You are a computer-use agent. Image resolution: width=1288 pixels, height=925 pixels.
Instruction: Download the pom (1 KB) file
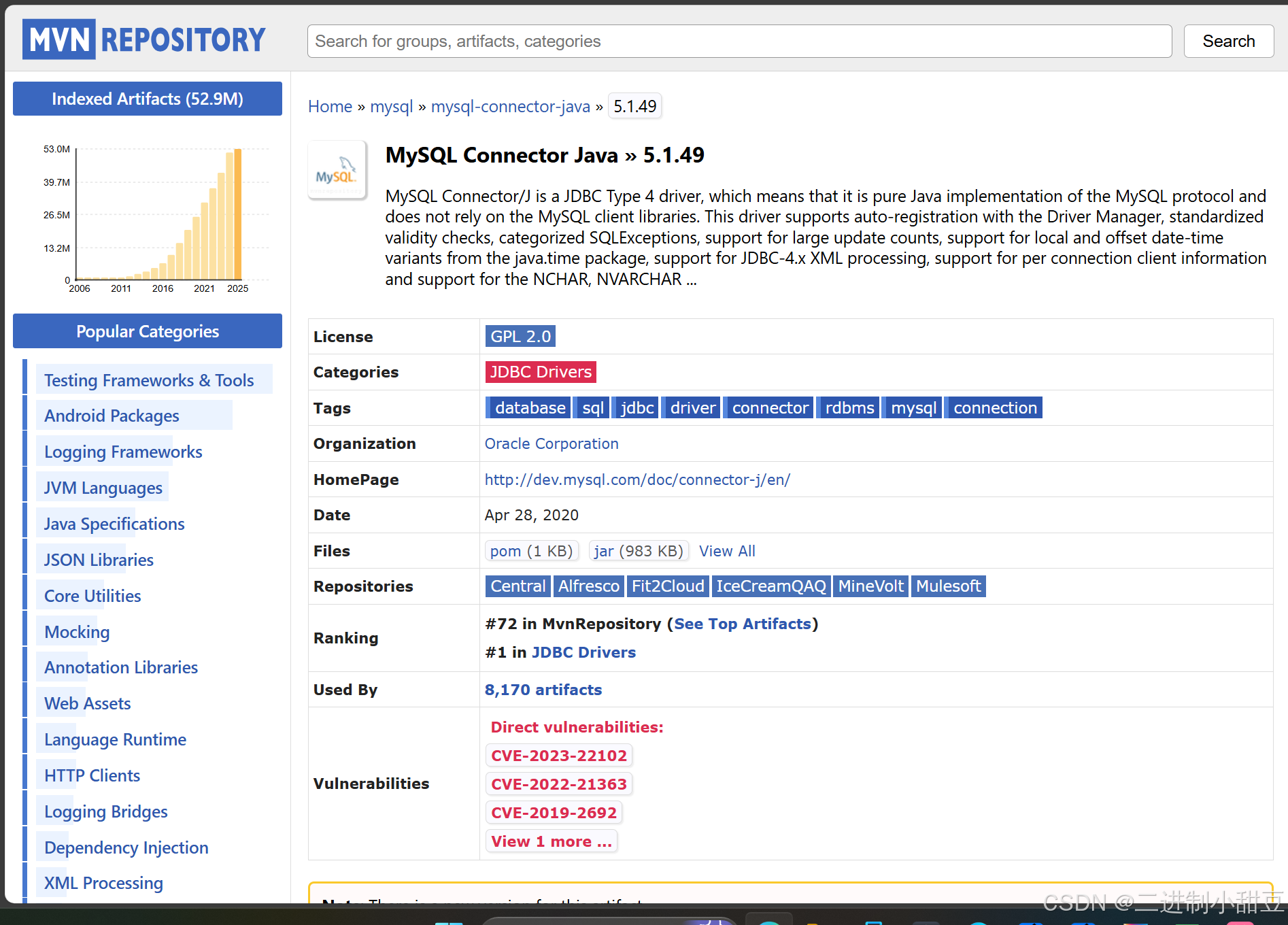pyautogui.click(x=532, y=551)
